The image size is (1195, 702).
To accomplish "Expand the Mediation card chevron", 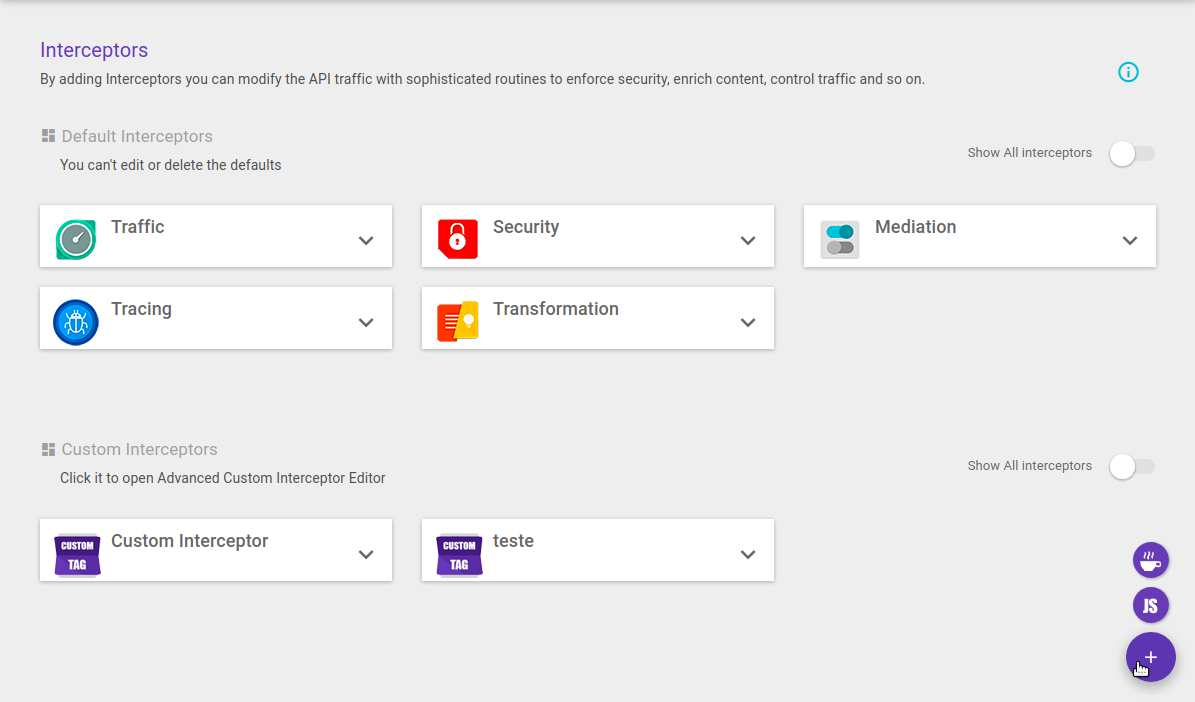I will point(1130,241).
